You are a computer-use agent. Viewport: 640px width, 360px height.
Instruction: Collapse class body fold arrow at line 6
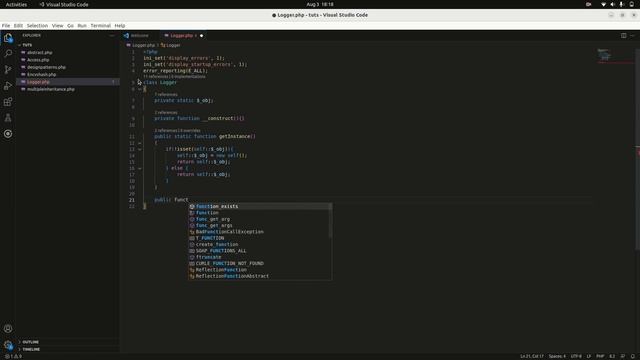(140, 89)
